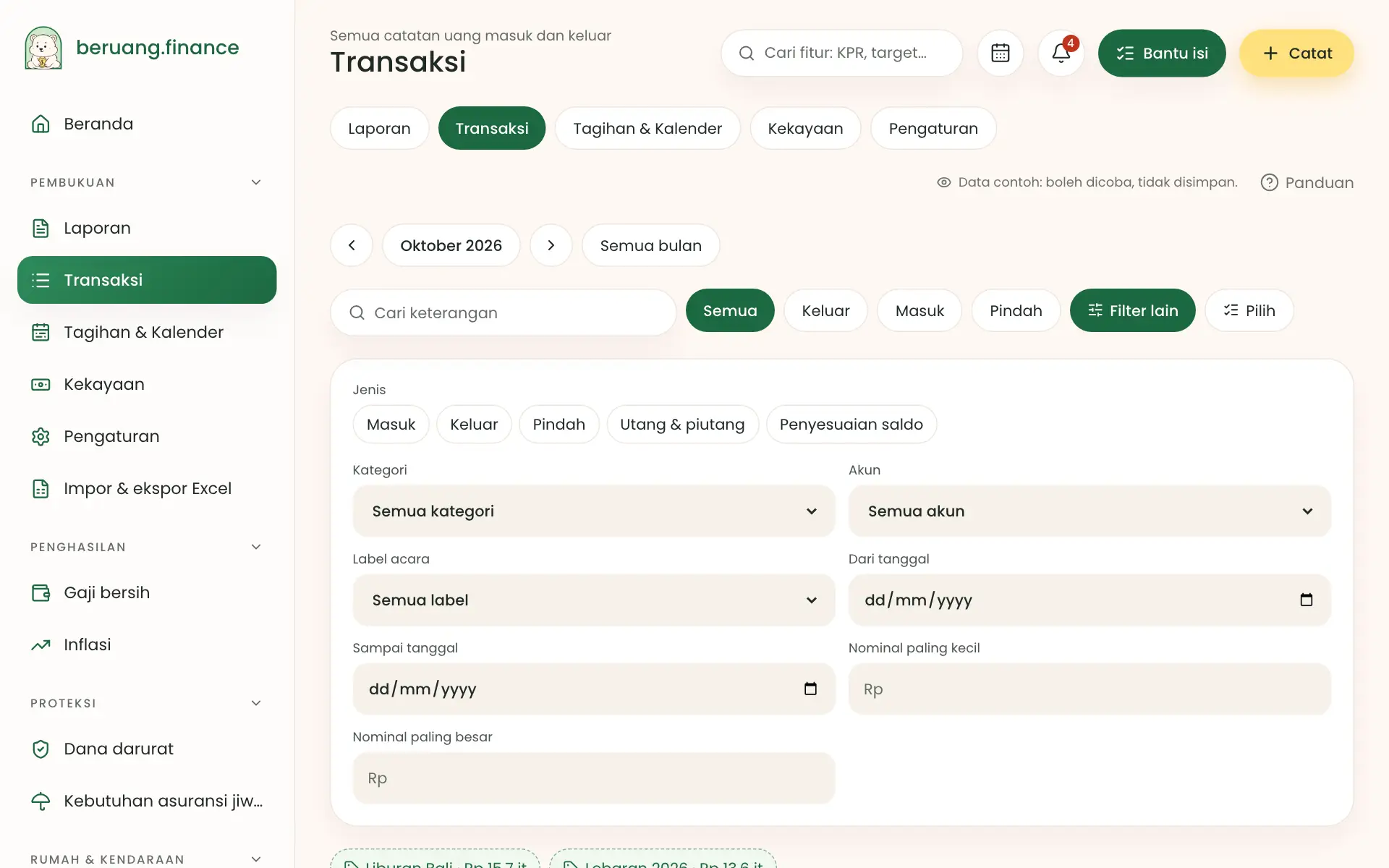Open the Semua akun dropdown
The width and height of the screenshot is (1389, 868).
1089,511
